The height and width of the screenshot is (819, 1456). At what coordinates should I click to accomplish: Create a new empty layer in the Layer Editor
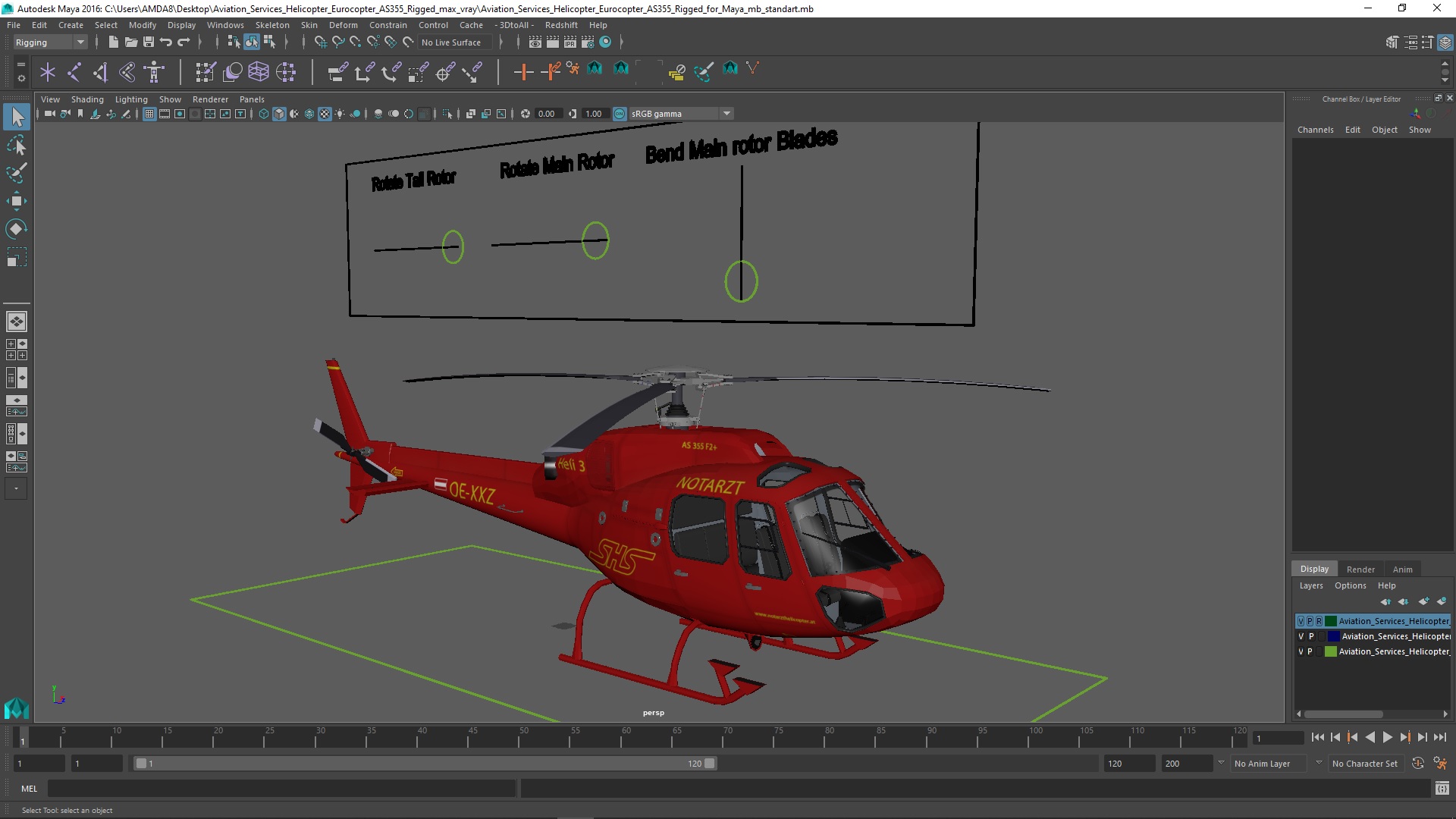click(x=1424, y=601)
